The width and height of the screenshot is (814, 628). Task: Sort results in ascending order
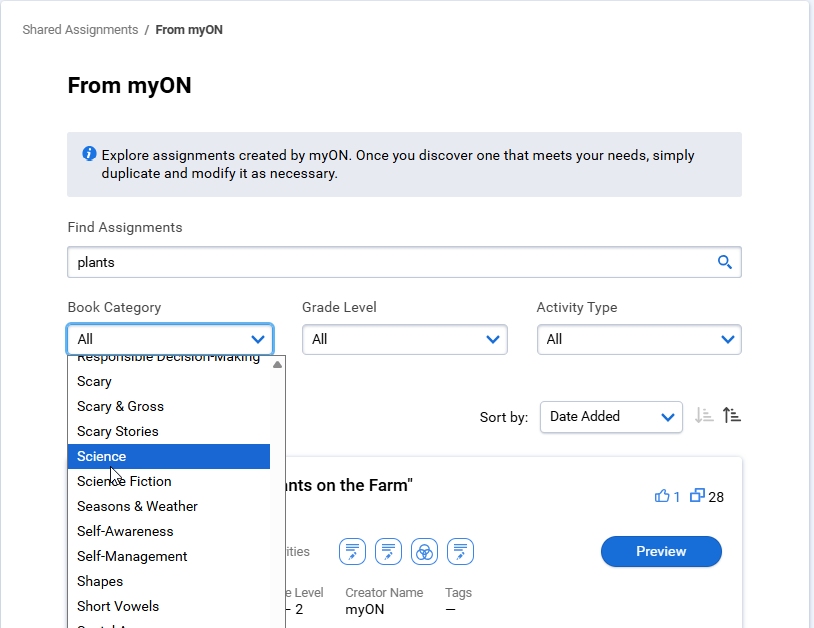coord(731,416)
